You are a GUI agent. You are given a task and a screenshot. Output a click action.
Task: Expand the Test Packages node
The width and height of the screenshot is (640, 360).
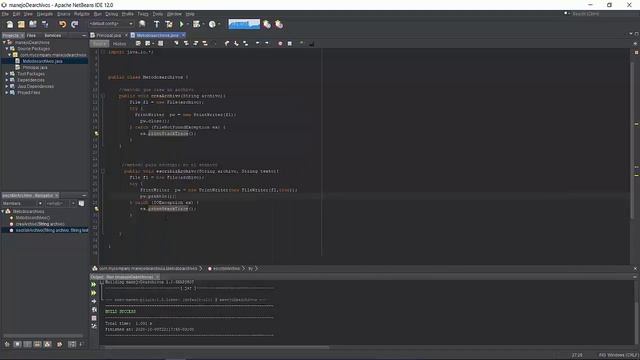(7, 74)
